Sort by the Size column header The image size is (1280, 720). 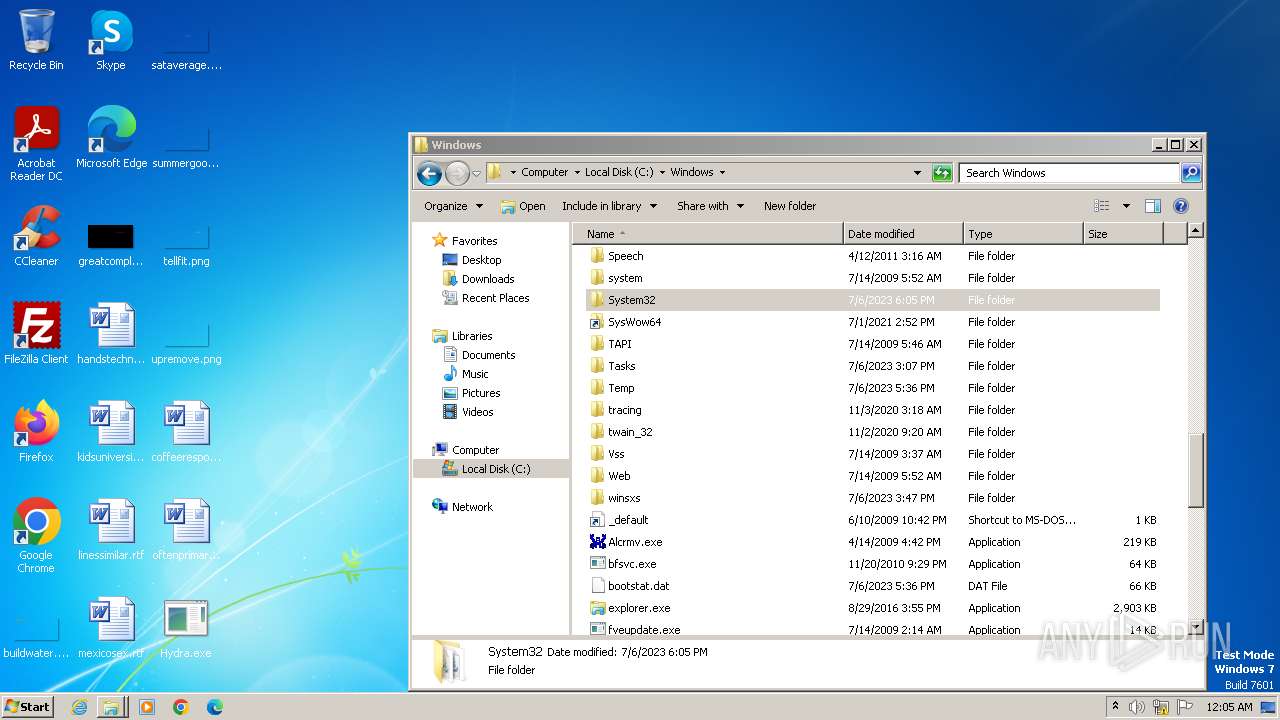1123,234
